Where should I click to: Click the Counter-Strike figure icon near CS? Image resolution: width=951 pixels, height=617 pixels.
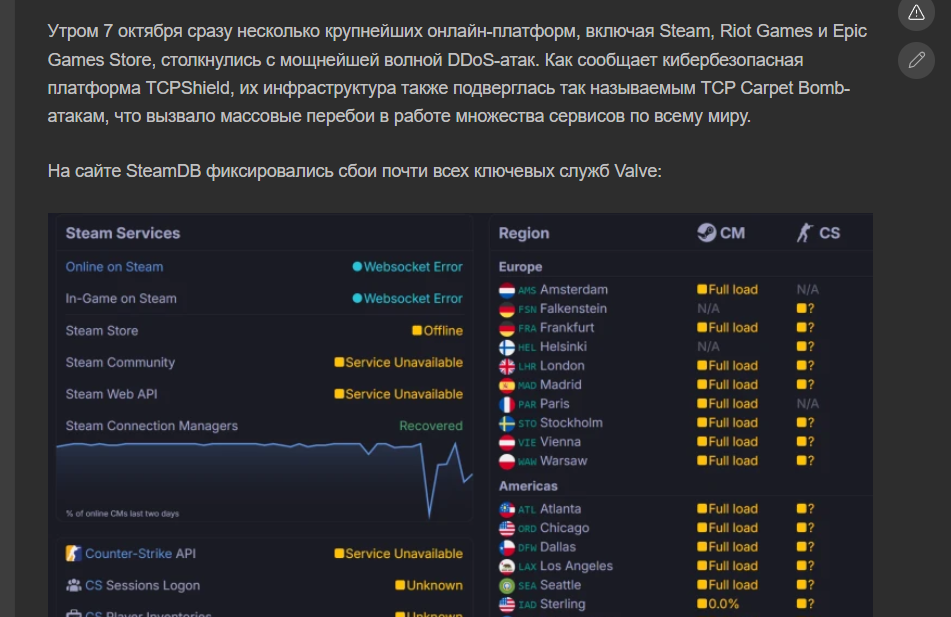coord(804,233)
